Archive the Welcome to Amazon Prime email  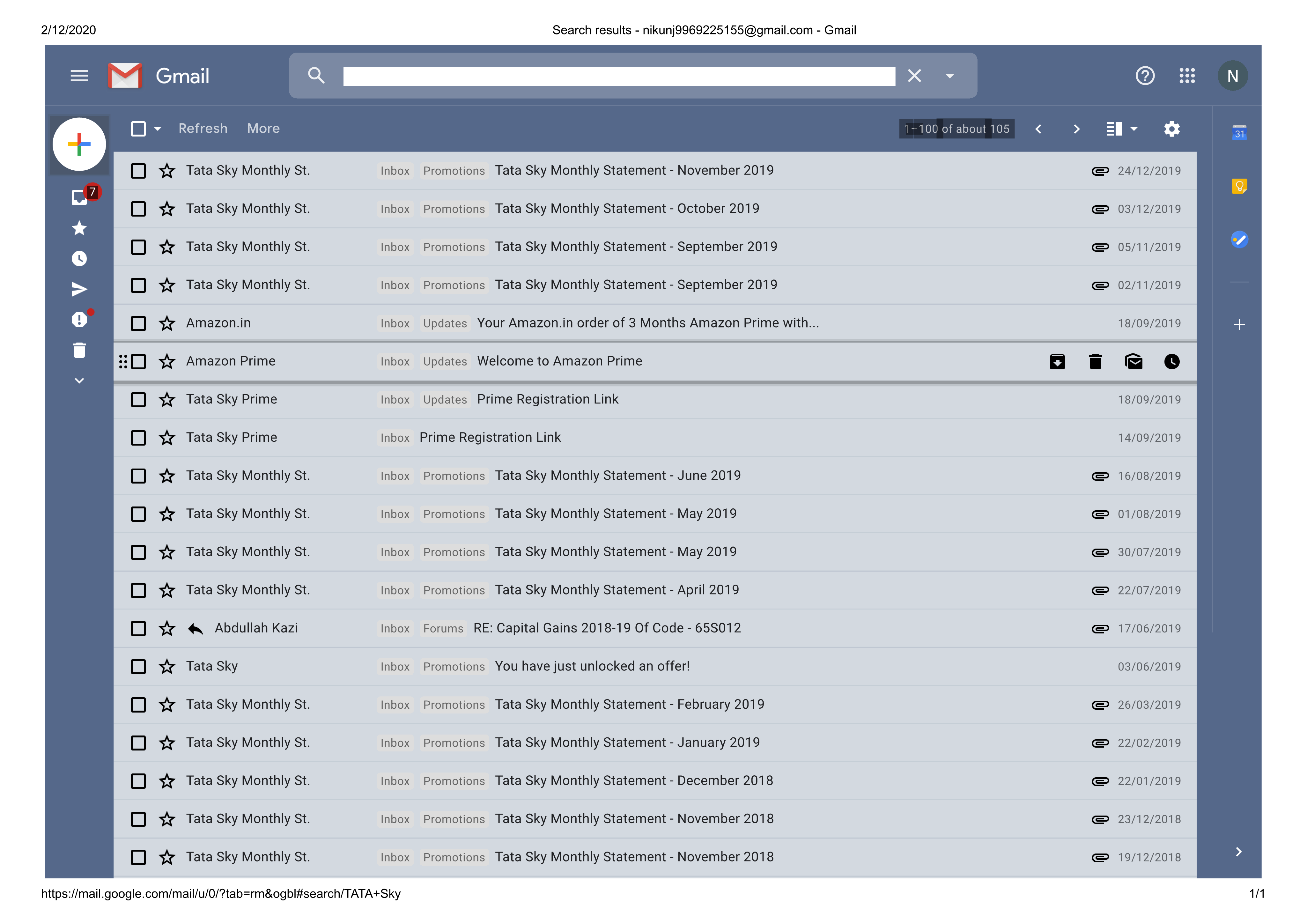(1057, 361)
